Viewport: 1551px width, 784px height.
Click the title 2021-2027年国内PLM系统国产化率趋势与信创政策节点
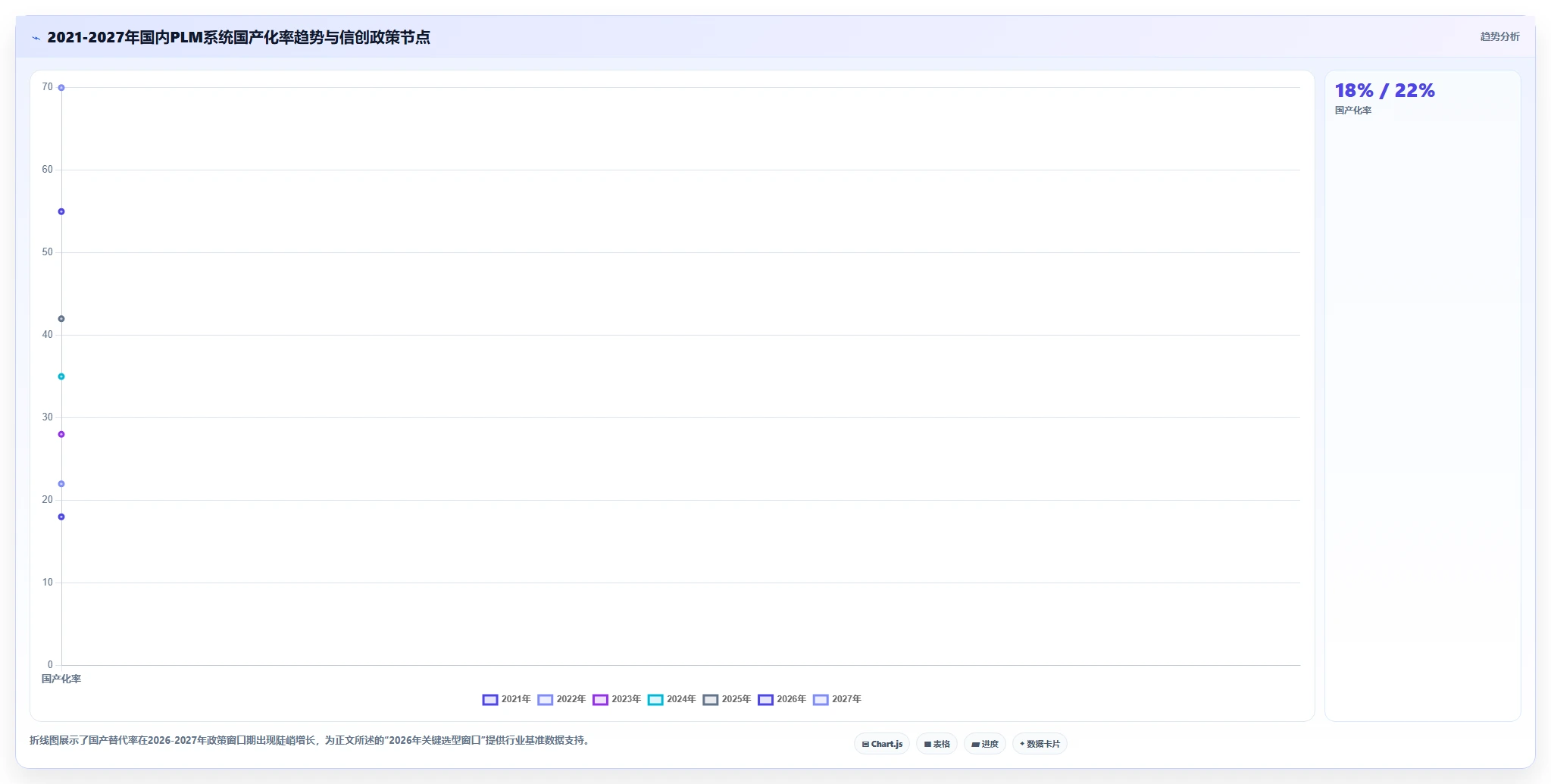(x=239, y=37)
